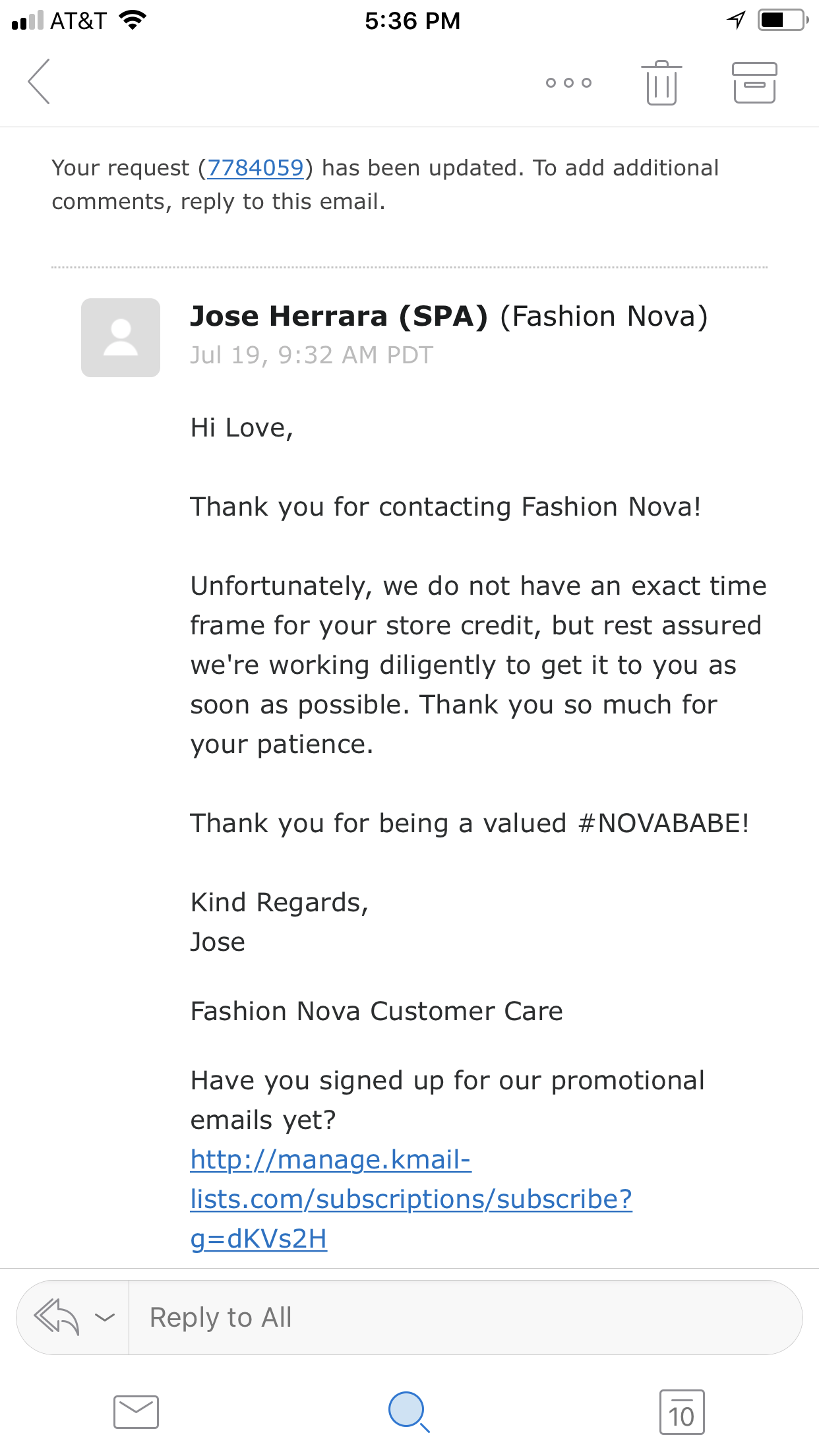Screen dimensions: 819x1456
Task: Tap the 5:36 PM clock
Action: click(x=412, y=21)
